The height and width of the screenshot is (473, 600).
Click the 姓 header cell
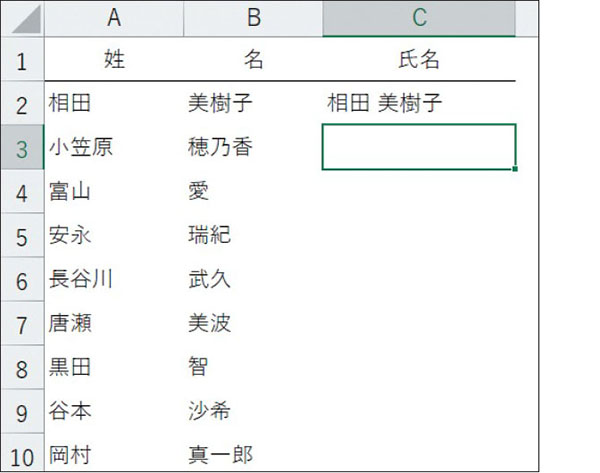pyautogui.click(x=114, y=59)
